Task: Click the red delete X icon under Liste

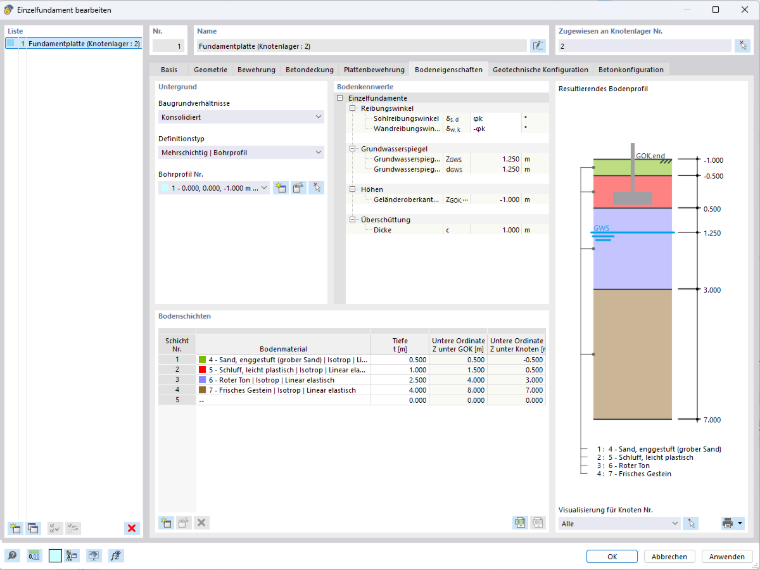Action: click(131, 528)
